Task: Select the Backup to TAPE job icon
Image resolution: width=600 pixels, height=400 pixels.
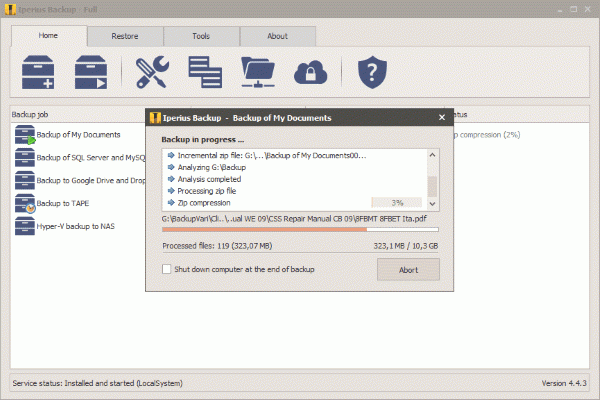Action: 24,203
